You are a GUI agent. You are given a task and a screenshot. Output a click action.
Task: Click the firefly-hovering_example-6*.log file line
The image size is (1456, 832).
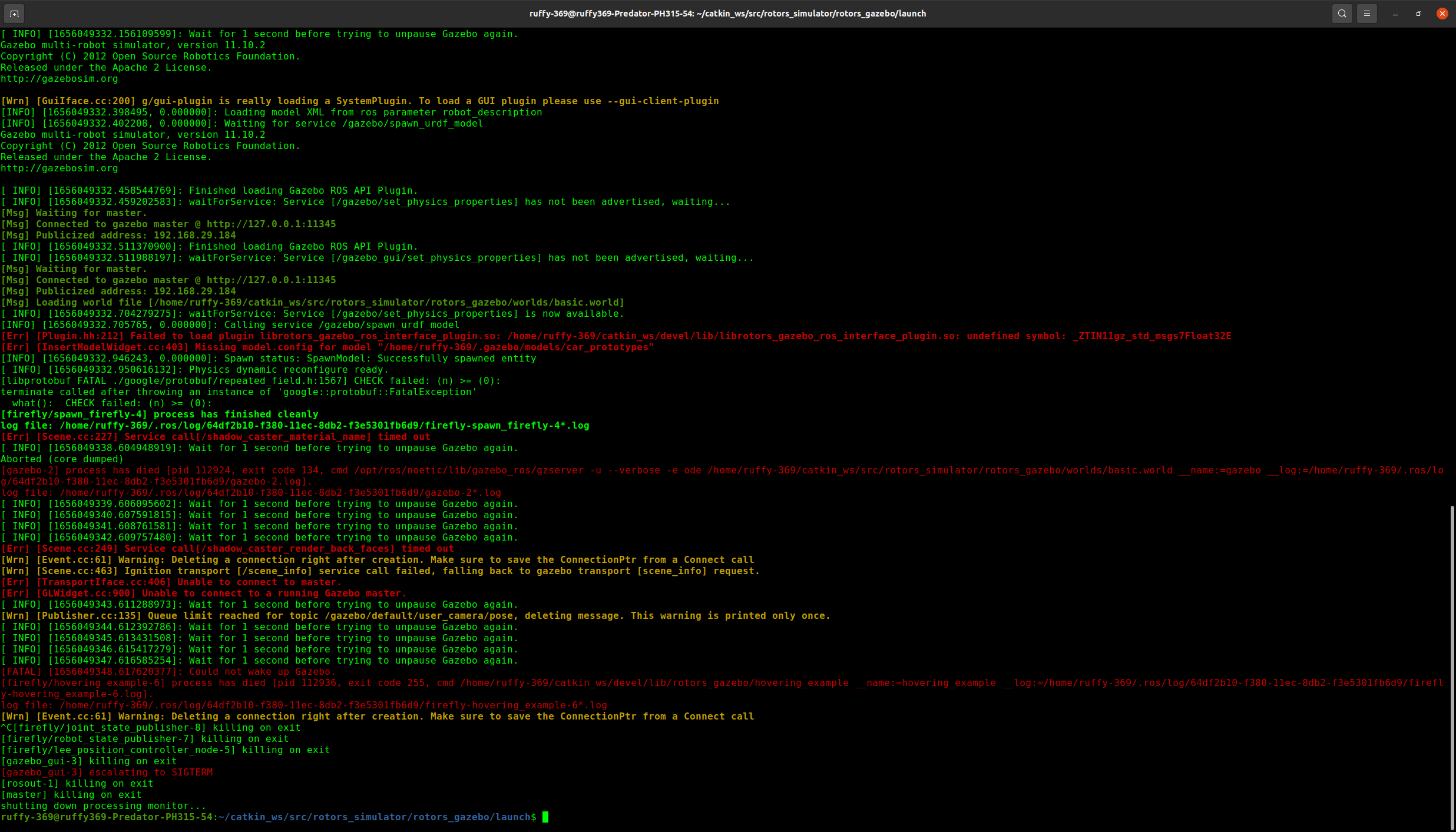[x=303, y=705]
